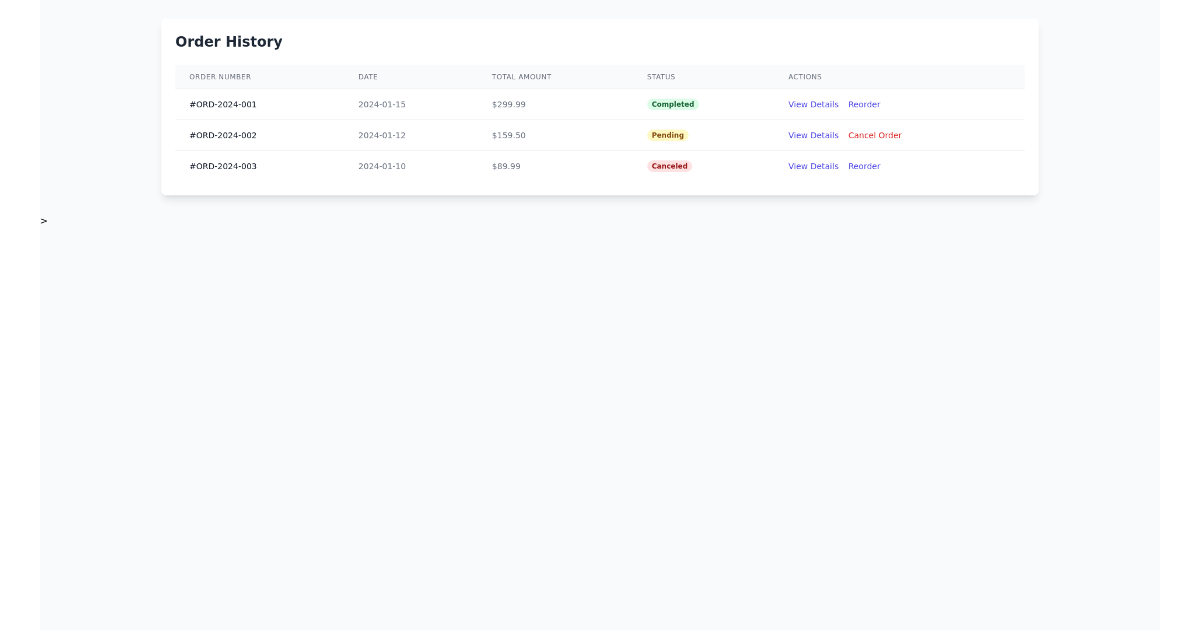Select order number #ORD-2024-001

click(x=224, y=104)
